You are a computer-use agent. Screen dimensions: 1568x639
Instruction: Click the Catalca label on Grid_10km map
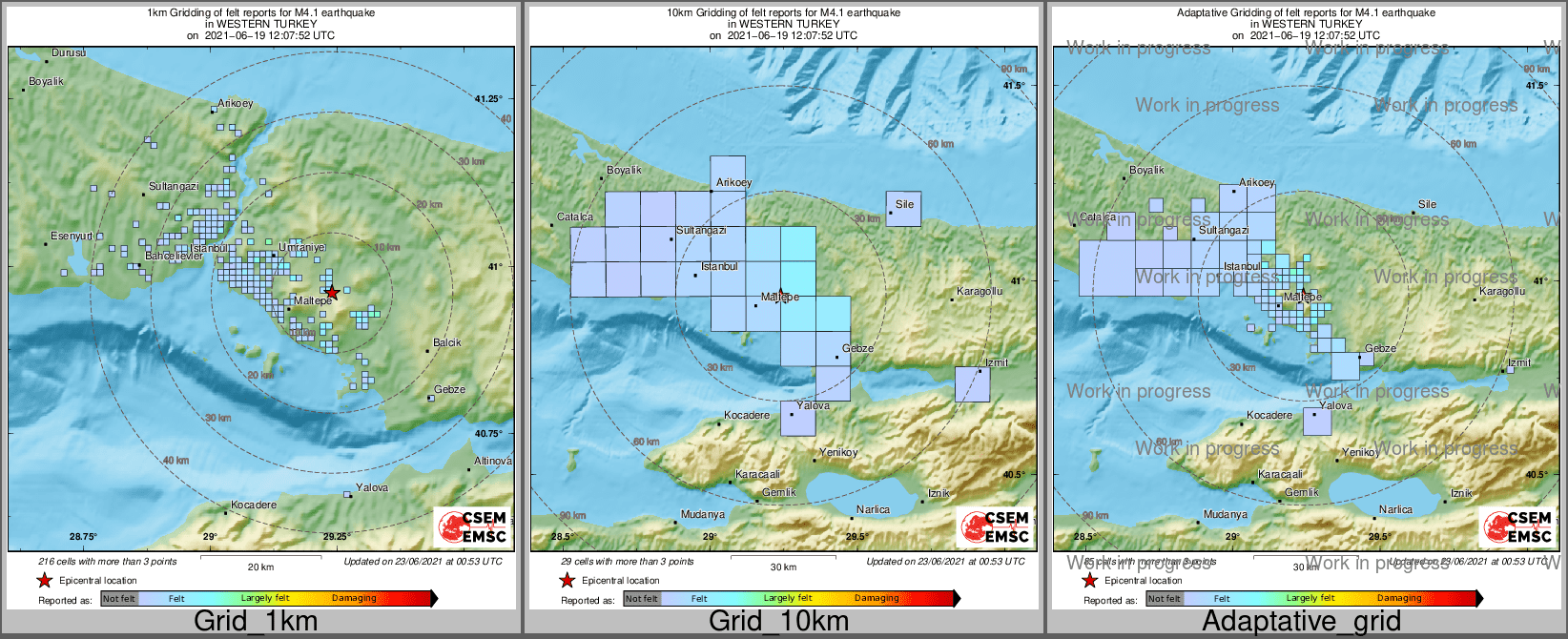click(575, 216)
